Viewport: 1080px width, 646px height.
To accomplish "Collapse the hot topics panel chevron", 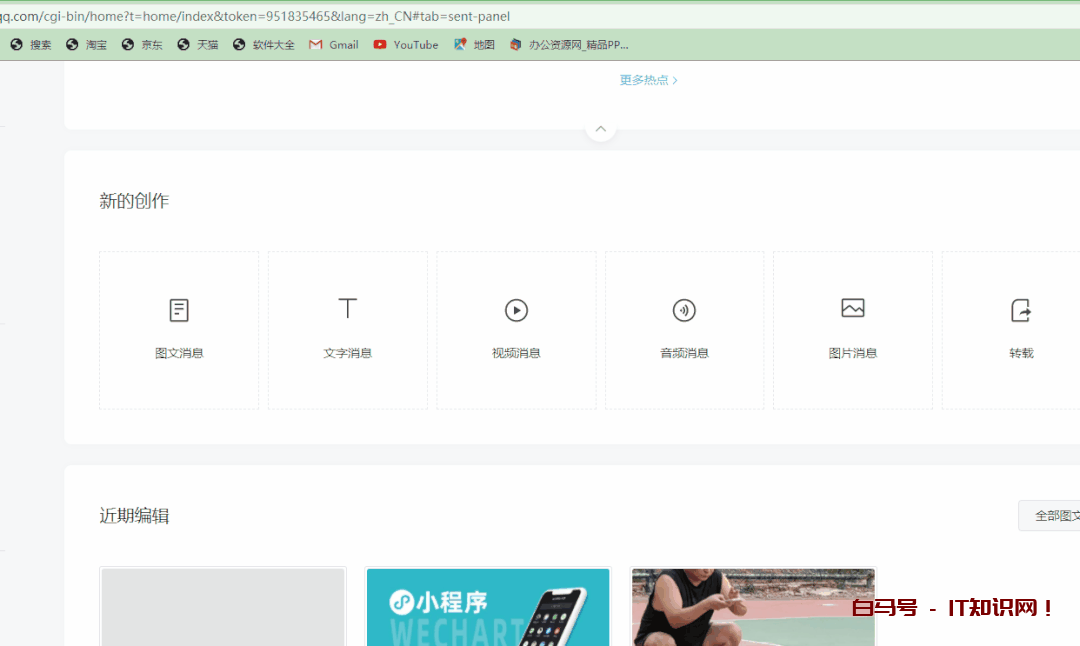I will [x=600, y=129].
